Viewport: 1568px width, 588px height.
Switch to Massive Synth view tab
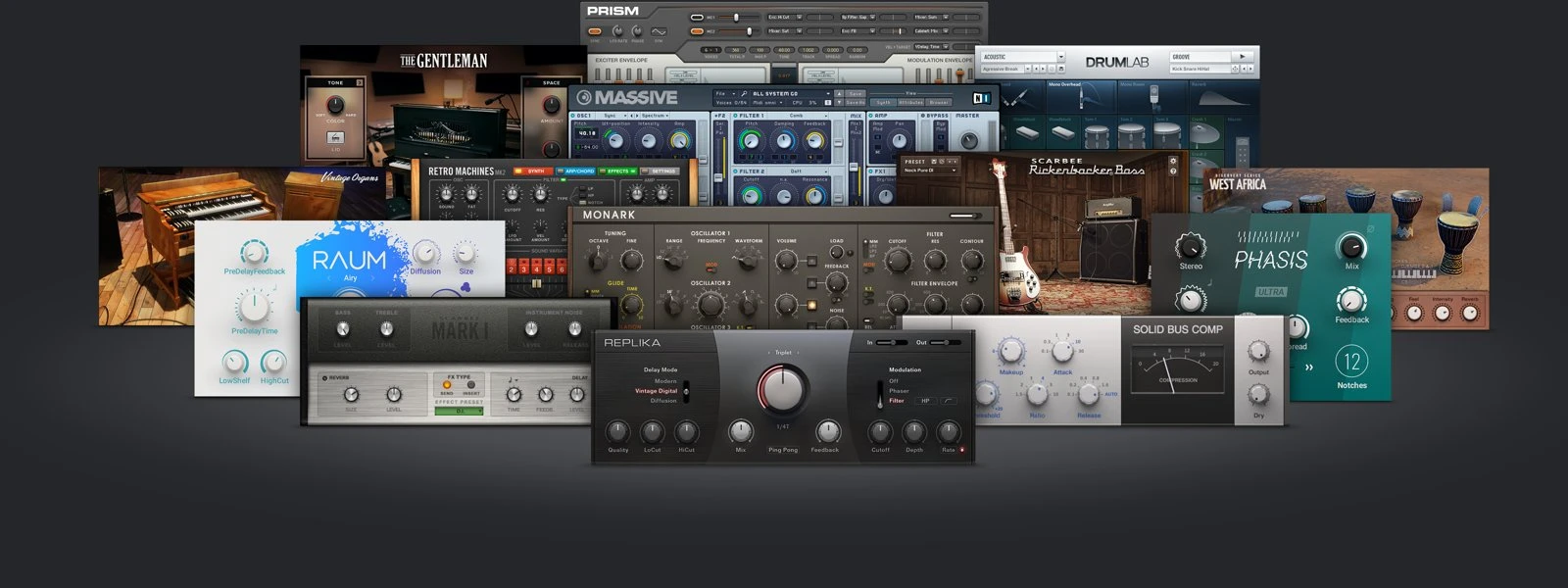884,102
